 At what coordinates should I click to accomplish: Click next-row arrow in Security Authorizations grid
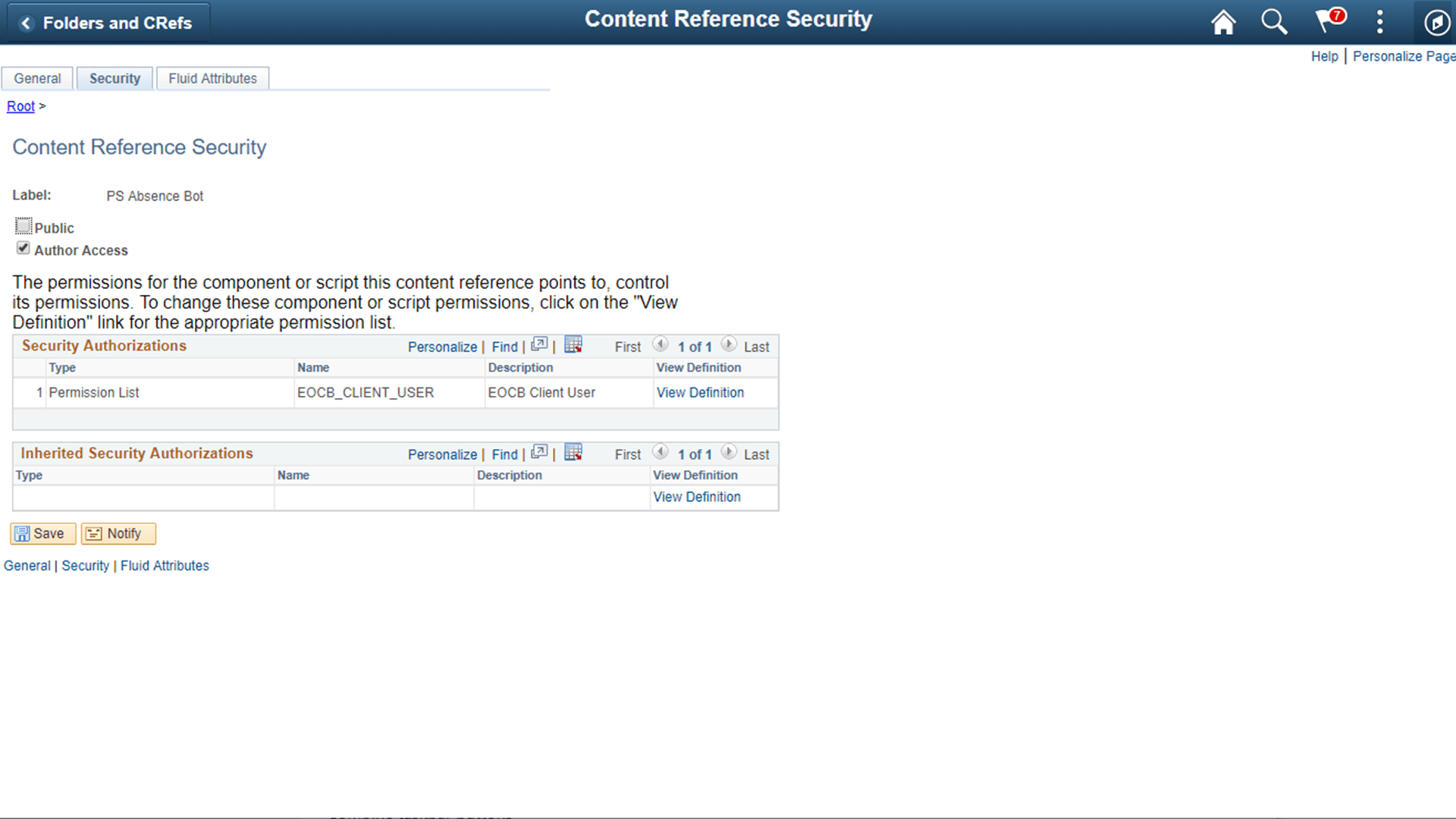point(729,344)
